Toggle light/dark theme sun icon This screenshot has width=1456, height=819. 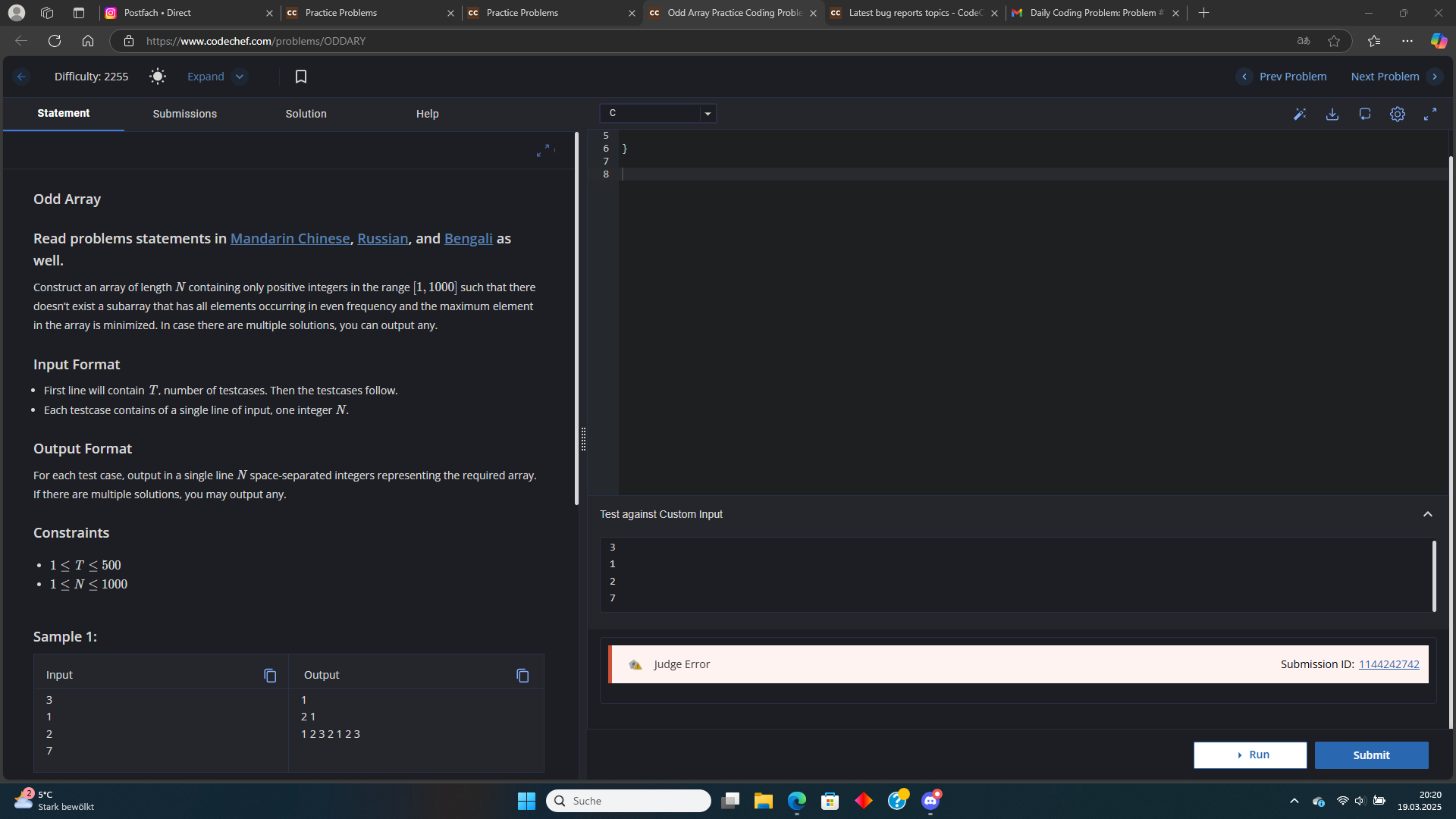point(157,77)
